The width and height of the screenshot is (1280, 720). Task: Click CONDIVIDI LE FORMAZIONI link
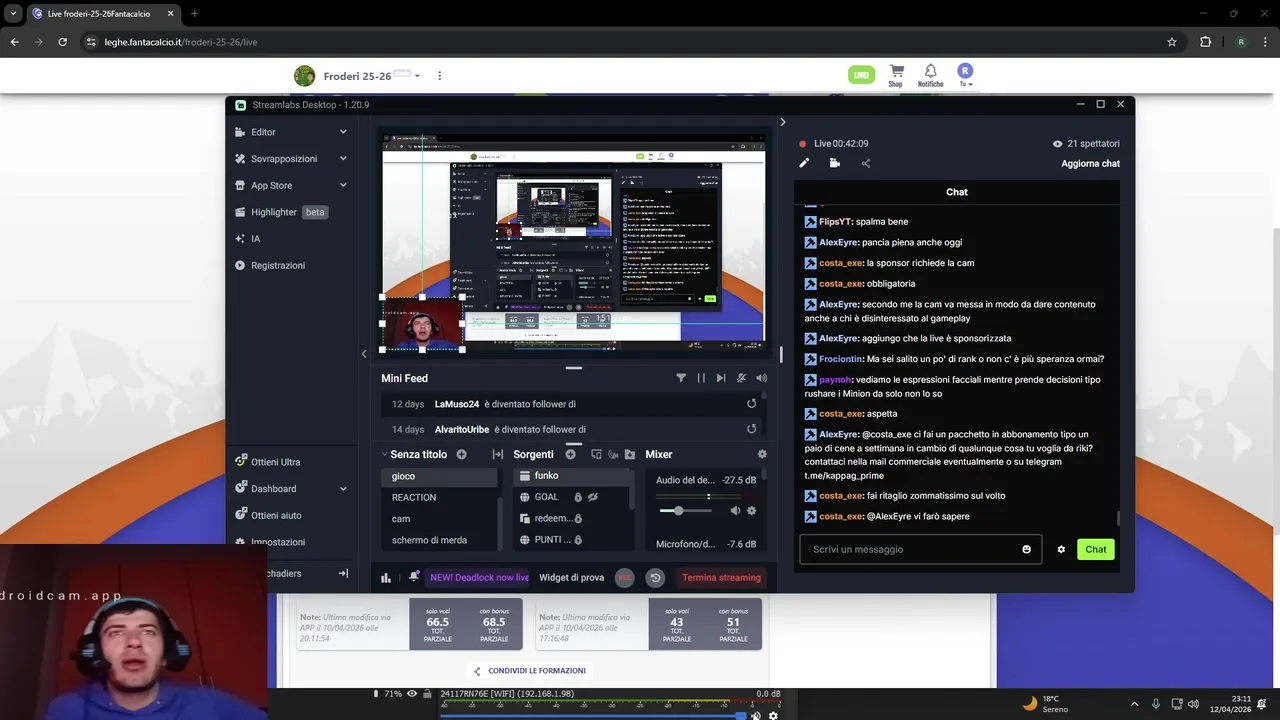530,671
